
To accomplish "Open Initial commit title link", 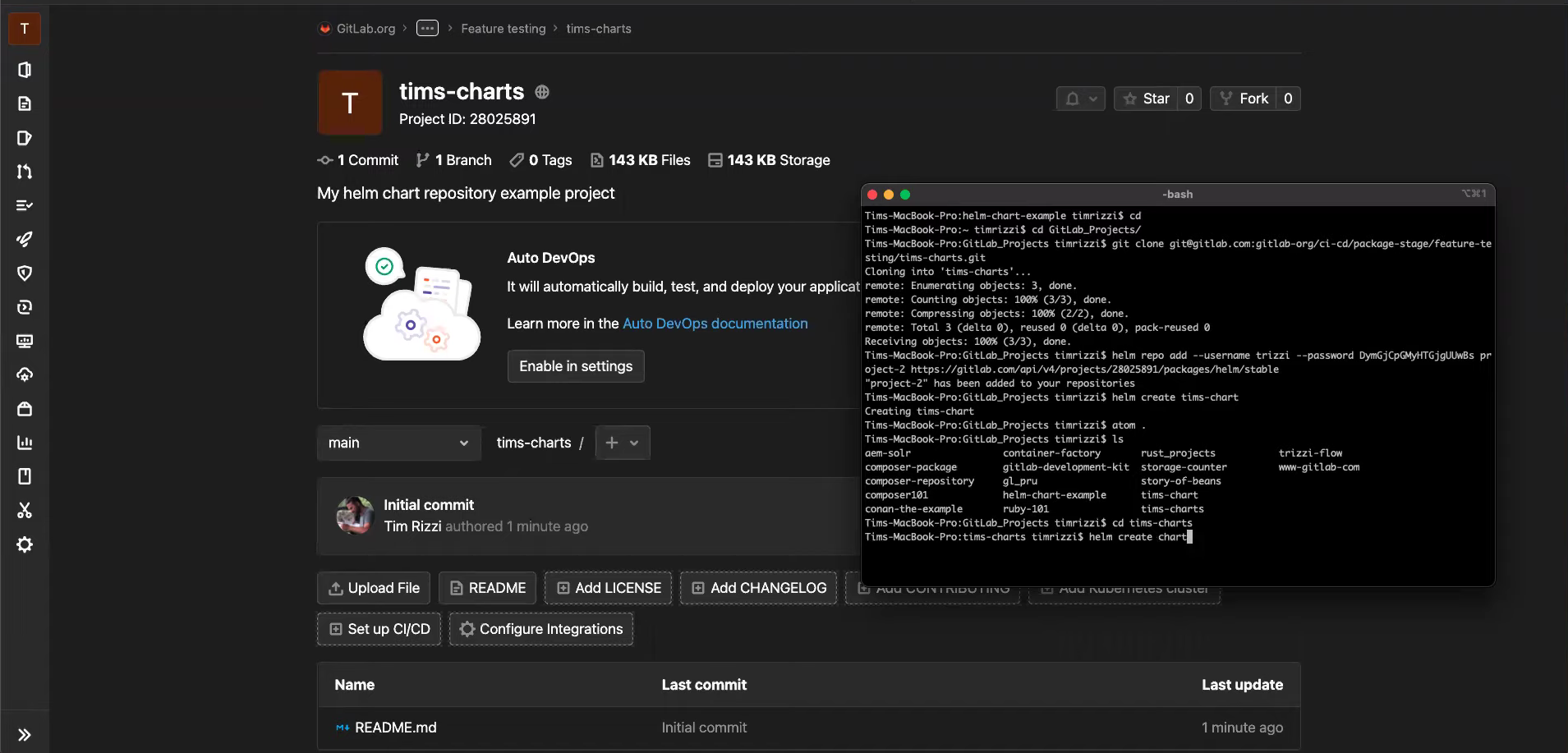I will [429, 505].
